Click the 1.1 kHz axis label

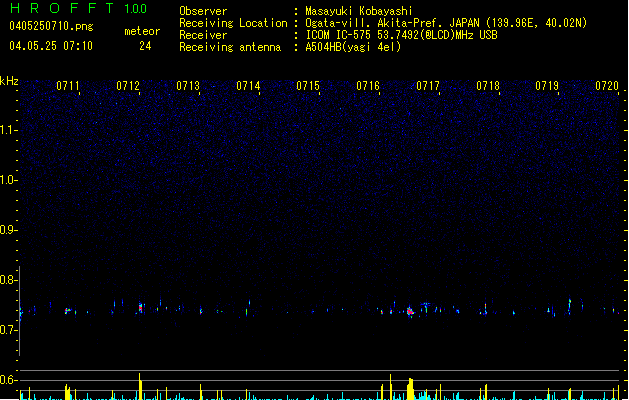click(7, 130)
